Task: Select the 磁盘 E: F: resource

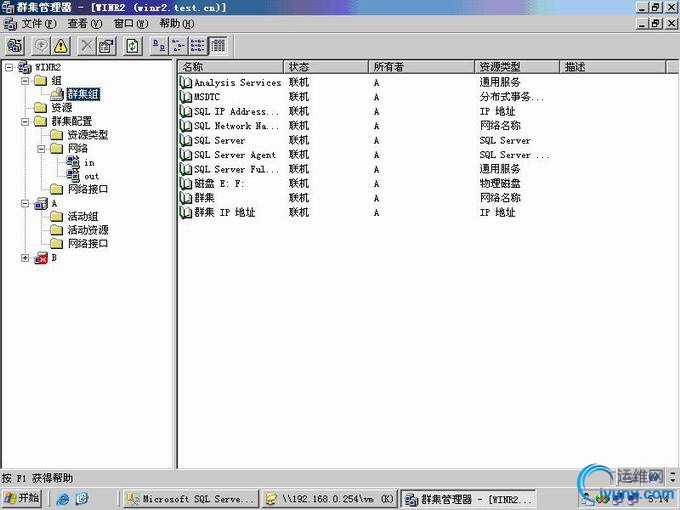Action: (219, 184)
